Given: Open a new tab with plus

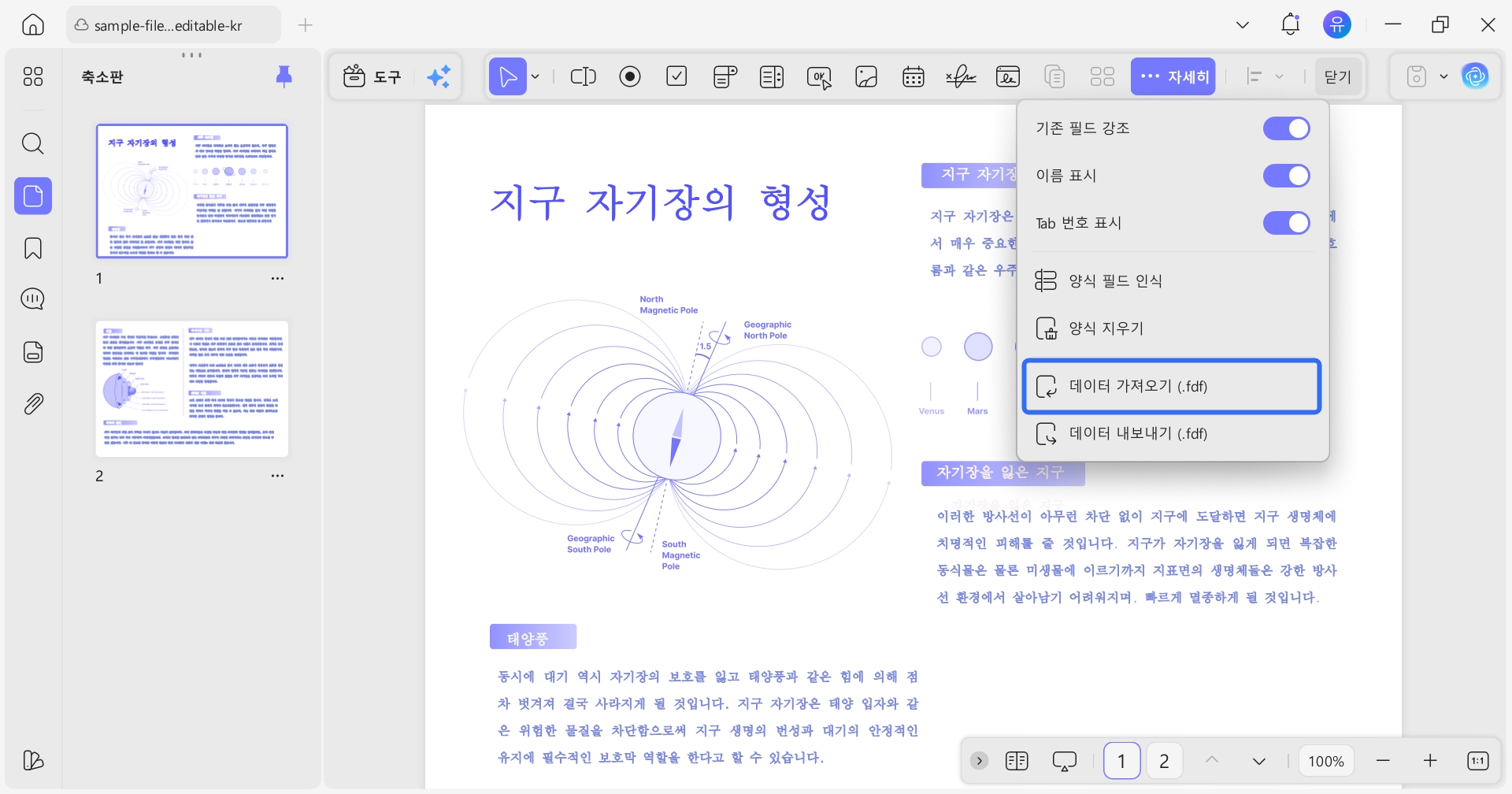Looking at the screenshot, I should pos(306,25).
